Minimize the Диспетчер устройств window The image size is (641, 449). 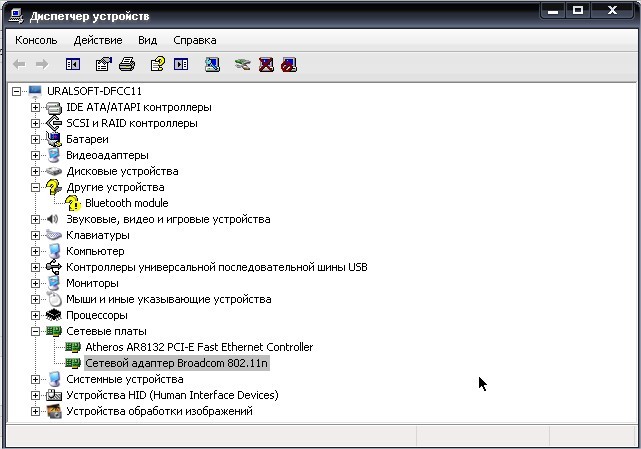[553, 11]
